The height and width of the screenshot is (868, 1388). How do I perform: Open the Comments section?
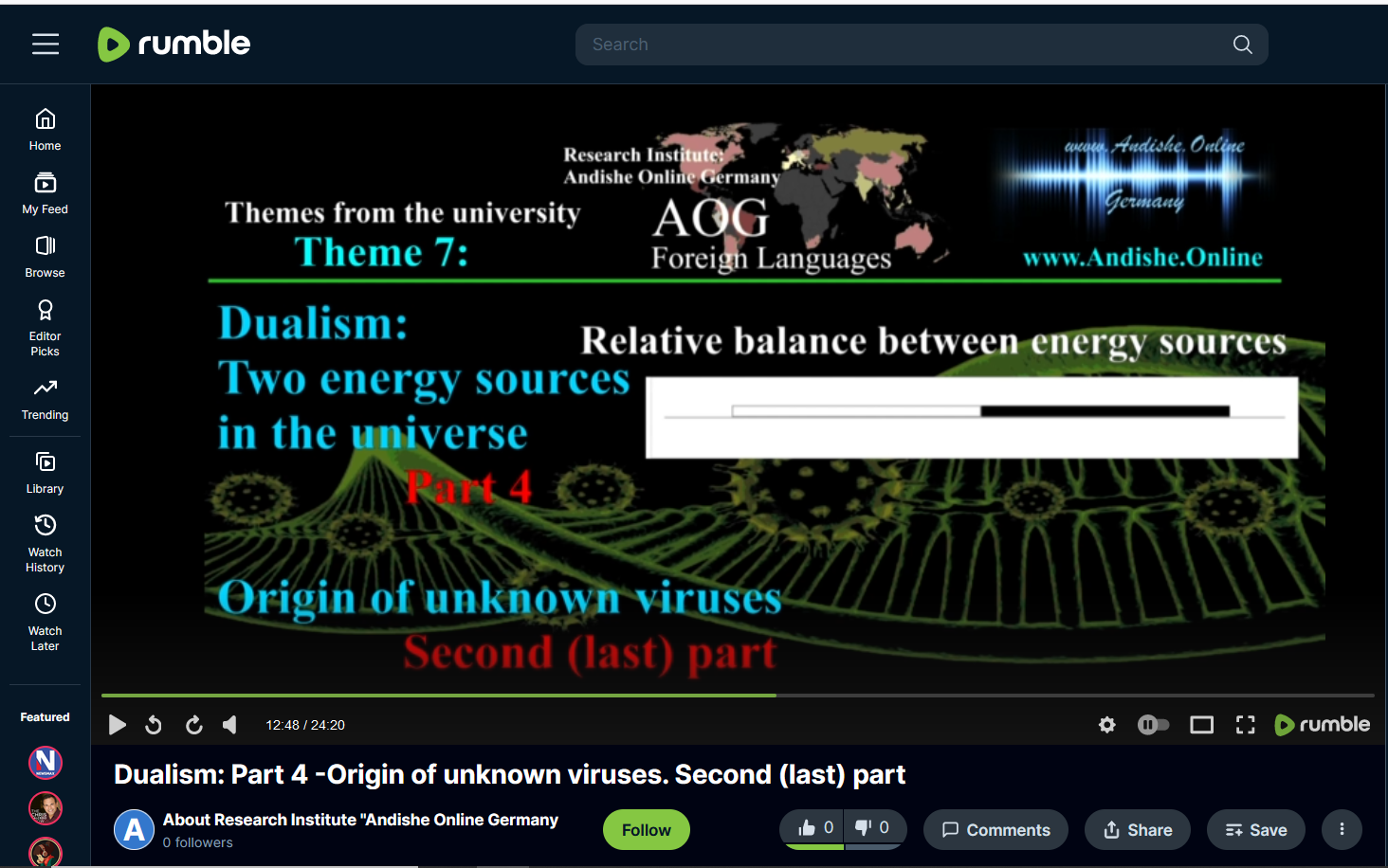pos(995,830)
